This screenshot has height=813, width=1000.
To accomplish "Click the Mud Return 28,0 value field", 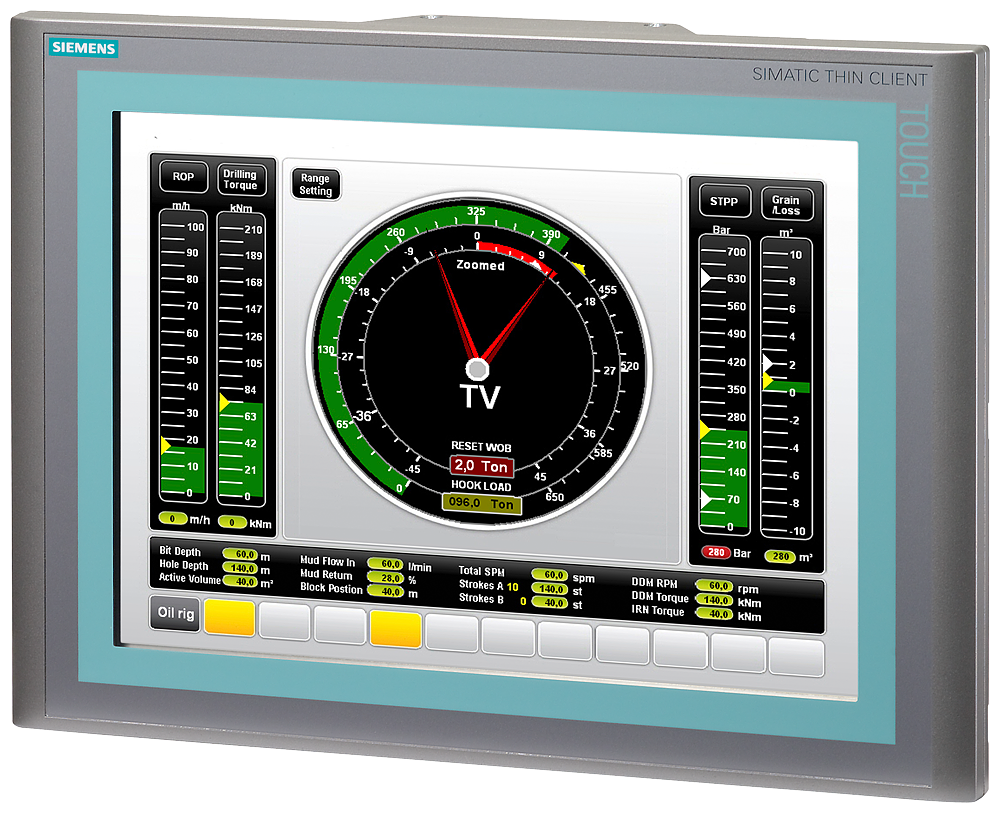I will click(385, 578).
